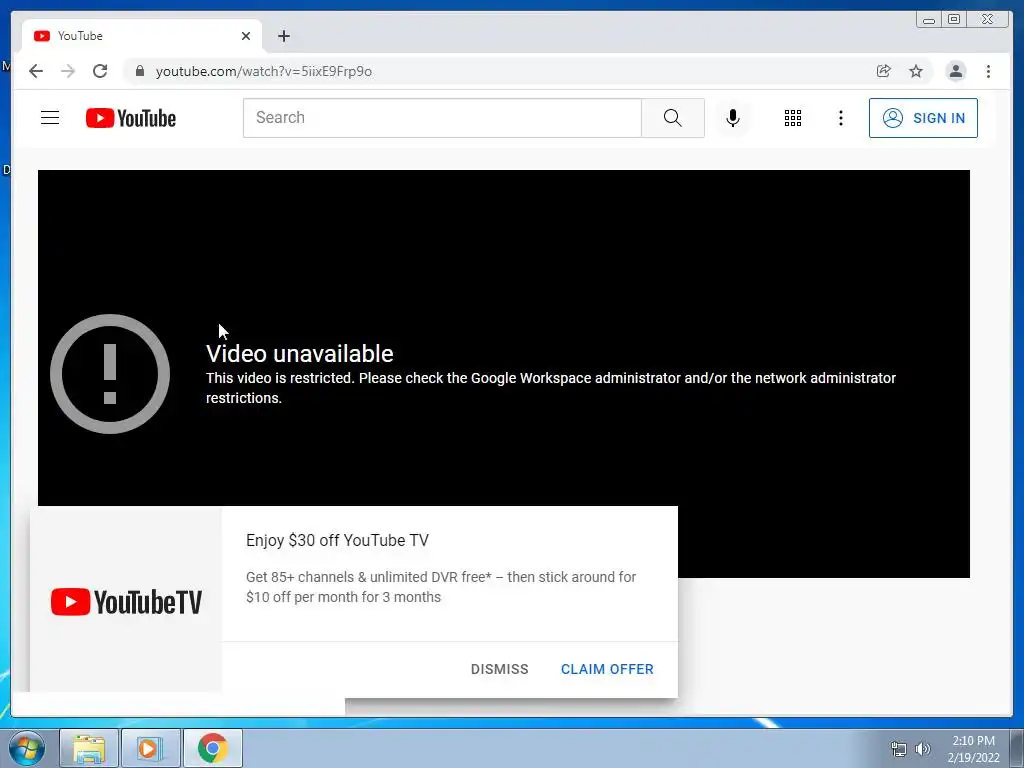Image resolution: width=1024 pixels, height=768 pixels.
Task: Close the YouTube tab
Action: click(x=246, y=36)
